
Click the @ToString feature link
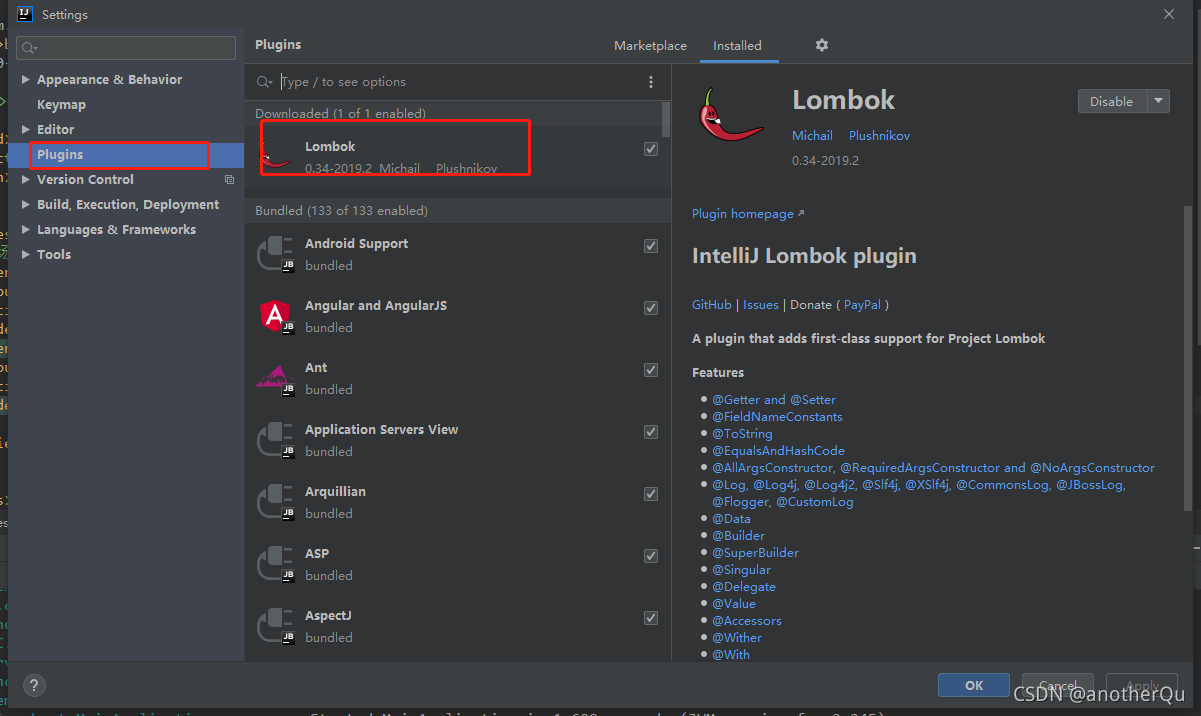click(742, 434)
